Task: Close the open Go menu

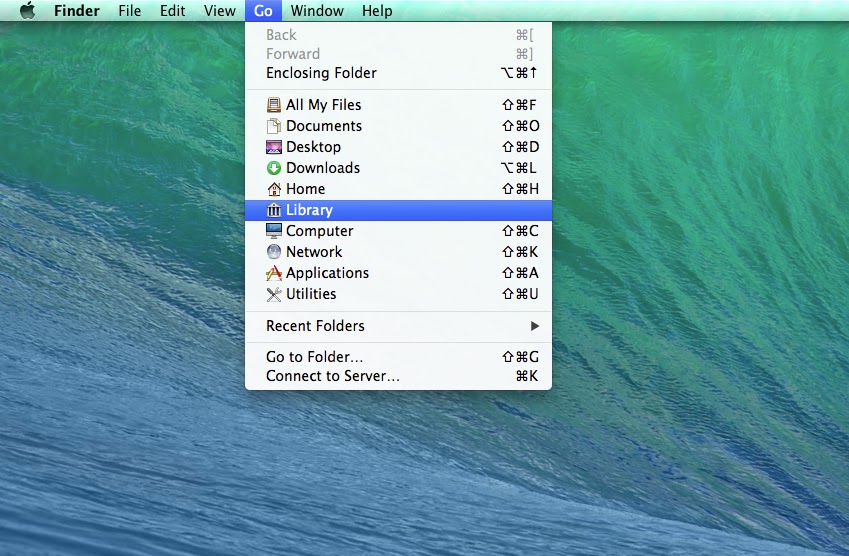Action: click(263, 11)
